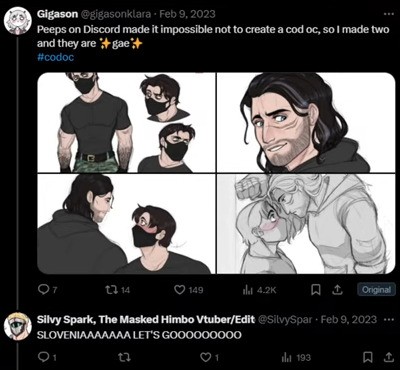The width and height of the screenshot is (400, 370).
Task: Open Gigason's profile avatar
Action: tap(17, 20)
